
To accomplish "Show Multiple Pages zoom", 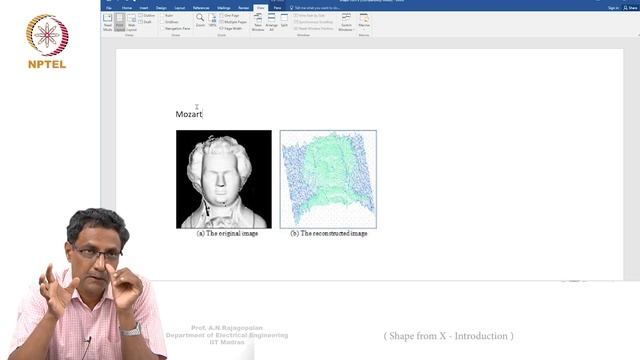I will tap(233, 22).
